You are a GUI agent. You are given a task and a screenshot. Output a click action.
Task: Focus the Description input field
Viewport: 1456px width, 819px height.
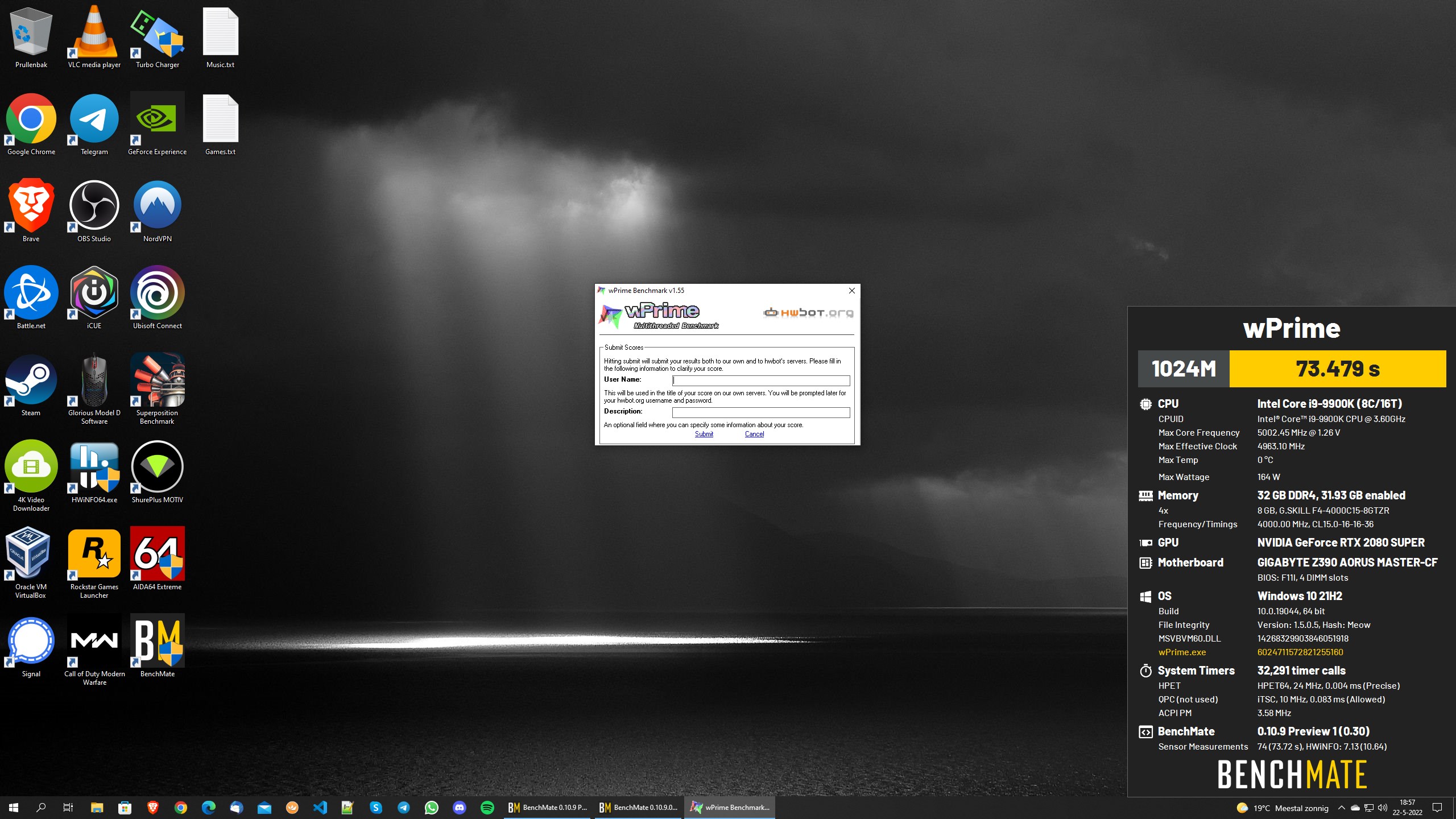tap(761, 412)
